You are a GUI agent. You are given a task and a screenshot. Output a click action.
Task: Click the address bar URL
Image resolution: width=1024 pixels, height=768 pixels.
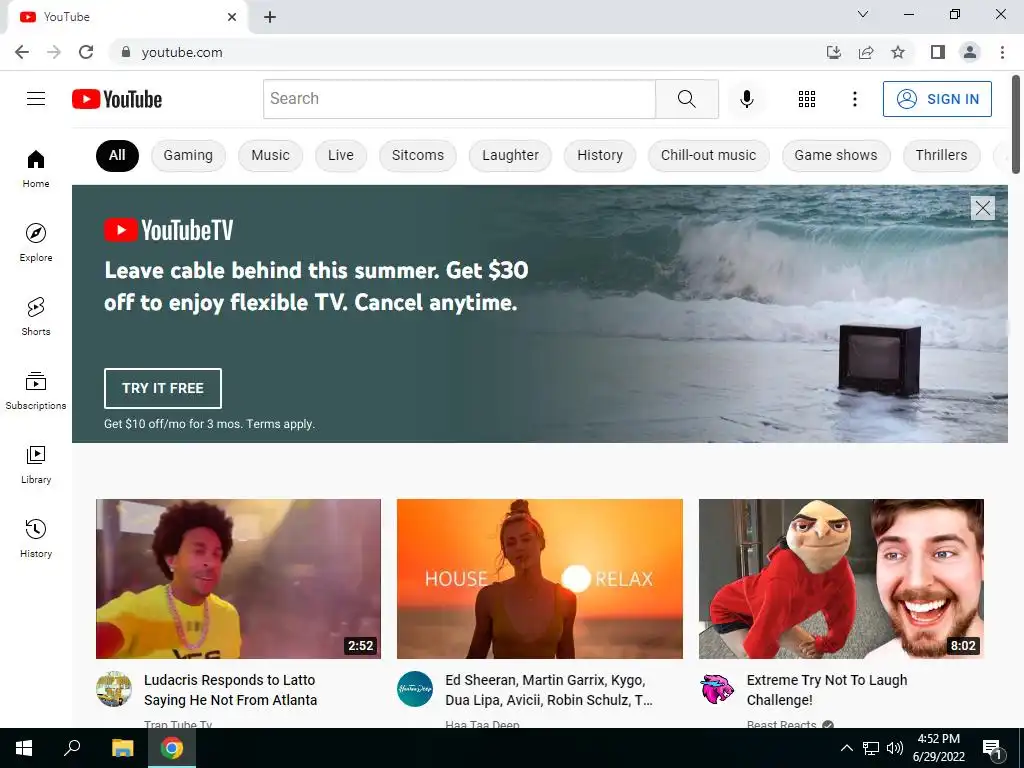(x=182, y=52)
